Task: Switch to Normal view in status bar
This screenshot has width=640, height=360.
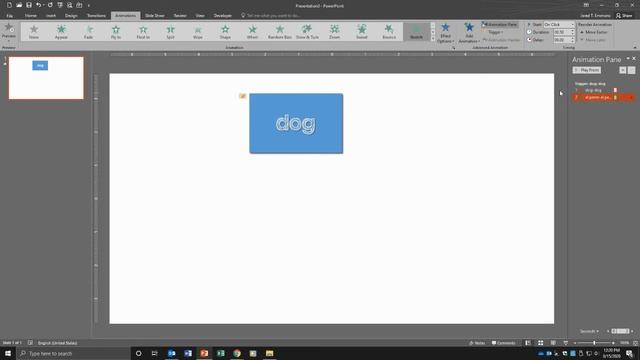Action: (528, 343)
